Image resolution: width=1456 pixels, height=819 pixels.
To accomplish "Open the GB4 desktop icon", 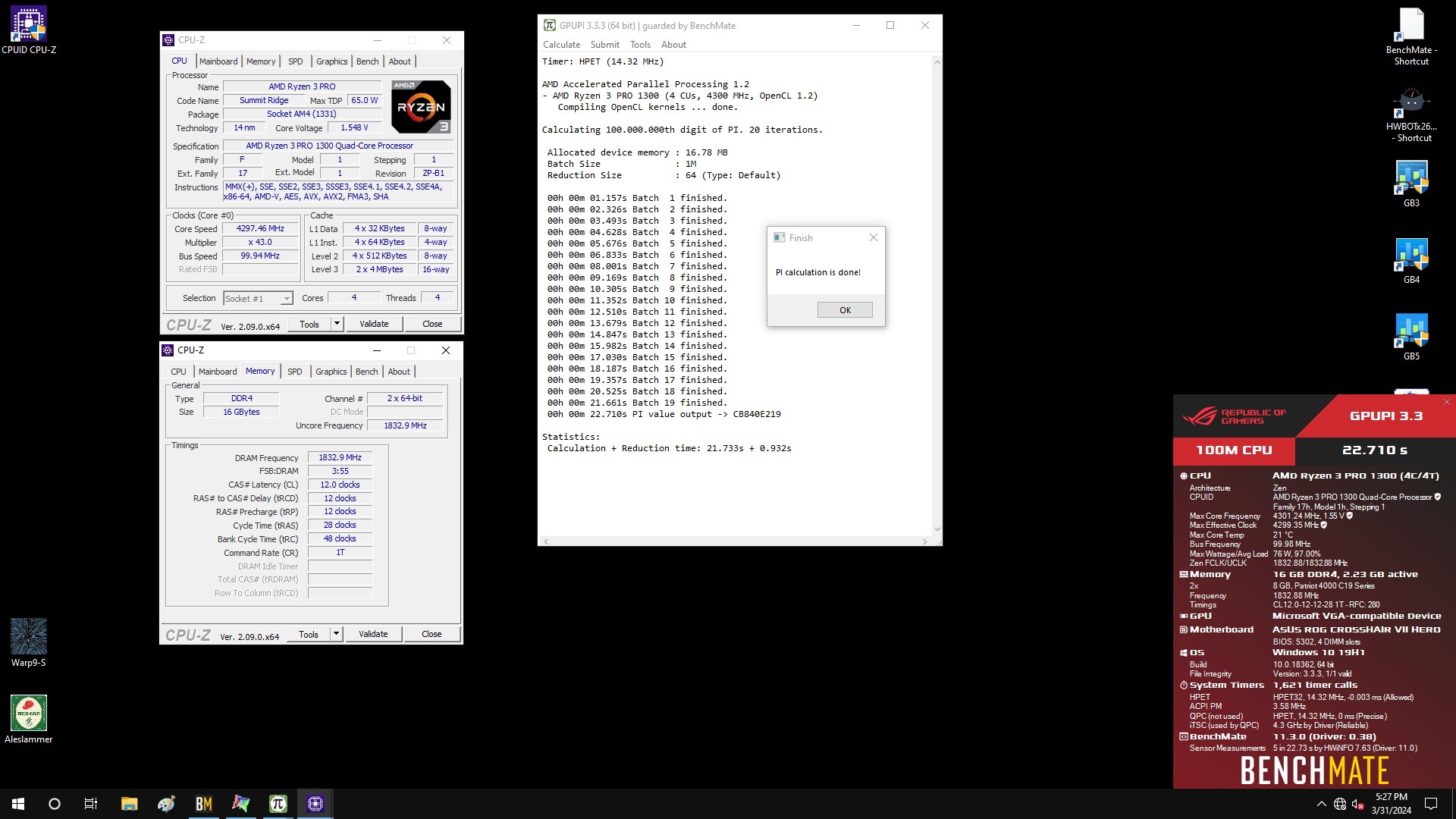I will pyautogui.click(x=1411, y=261).
